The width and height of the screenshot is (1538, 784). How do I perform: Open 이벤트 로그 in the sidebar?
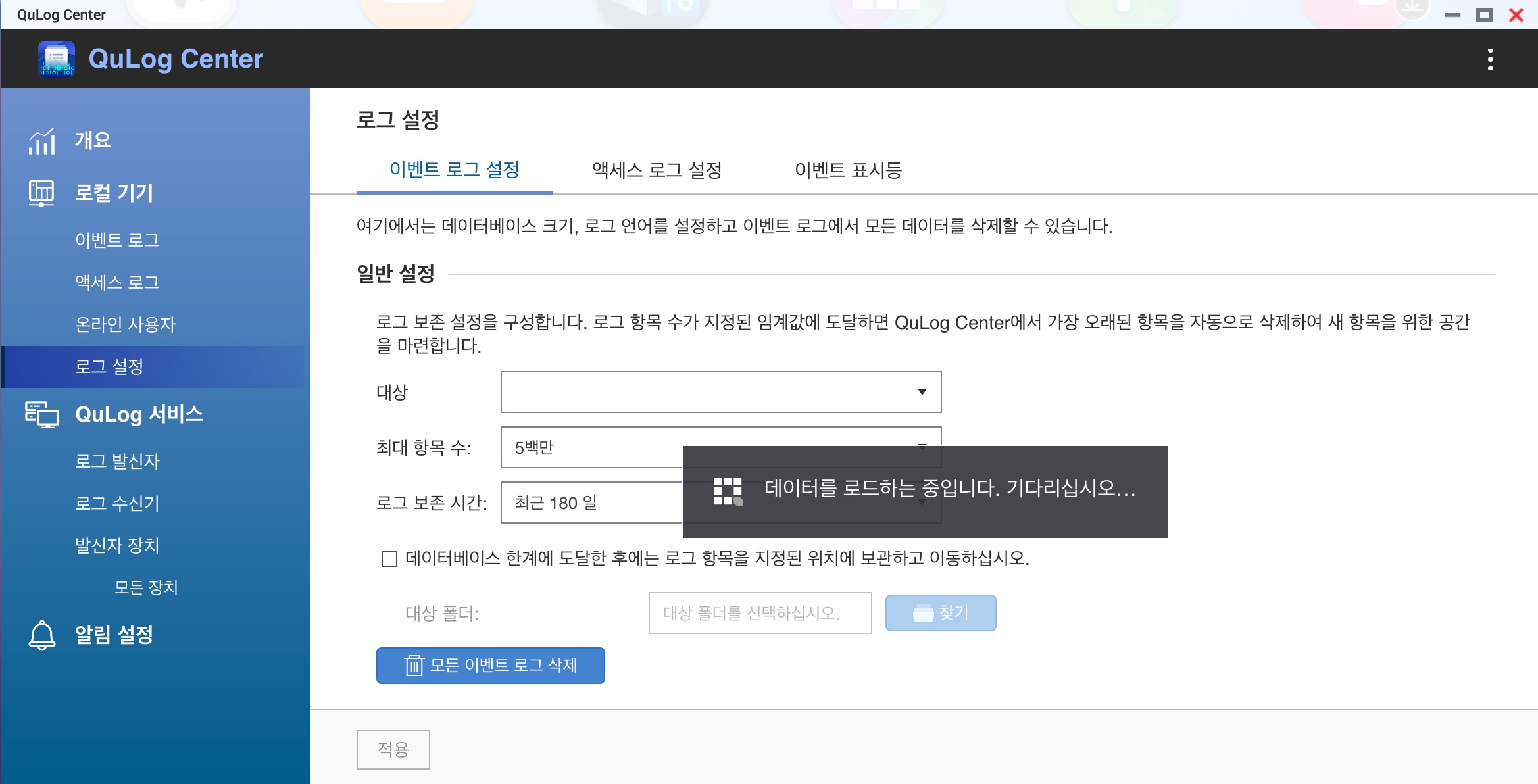[117, 240]
